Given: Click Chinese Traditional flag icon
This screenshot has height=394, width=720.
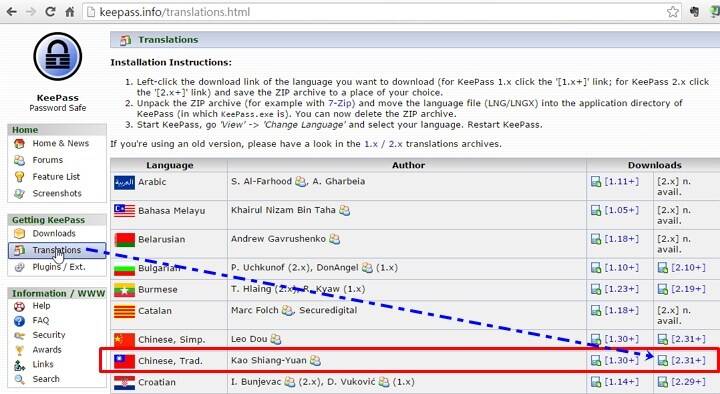Looking at the screenshot, I should pos(124,361).
